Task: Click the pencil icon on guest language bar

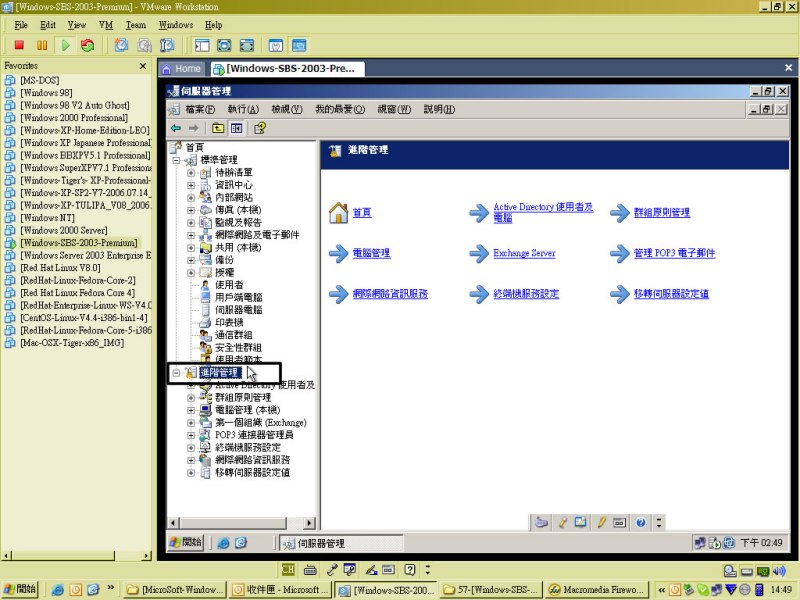Action: [x=602, y=522]
